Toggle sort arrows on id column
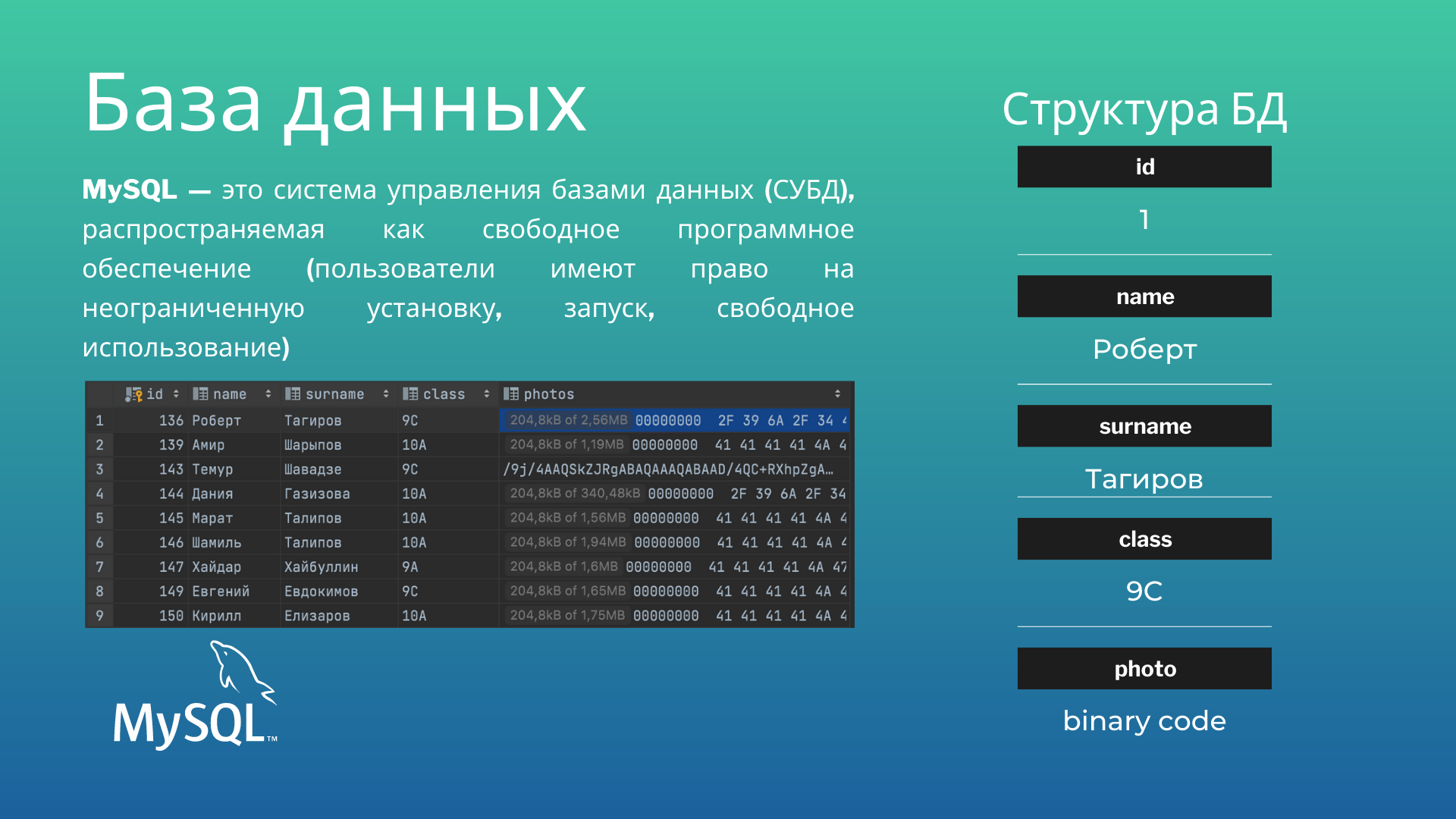Image resolution: width=1456 pixels, height=819 pixels. click(176, 394)
